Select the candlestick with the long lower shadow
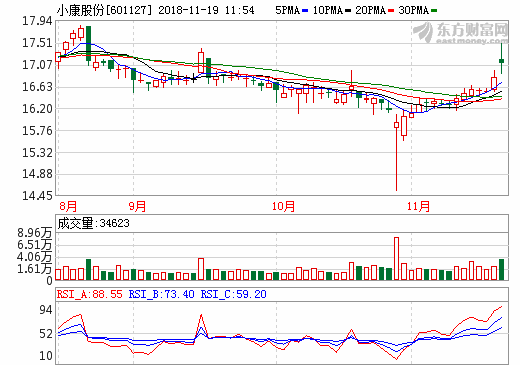520x365 pixels. coord(396,152)
